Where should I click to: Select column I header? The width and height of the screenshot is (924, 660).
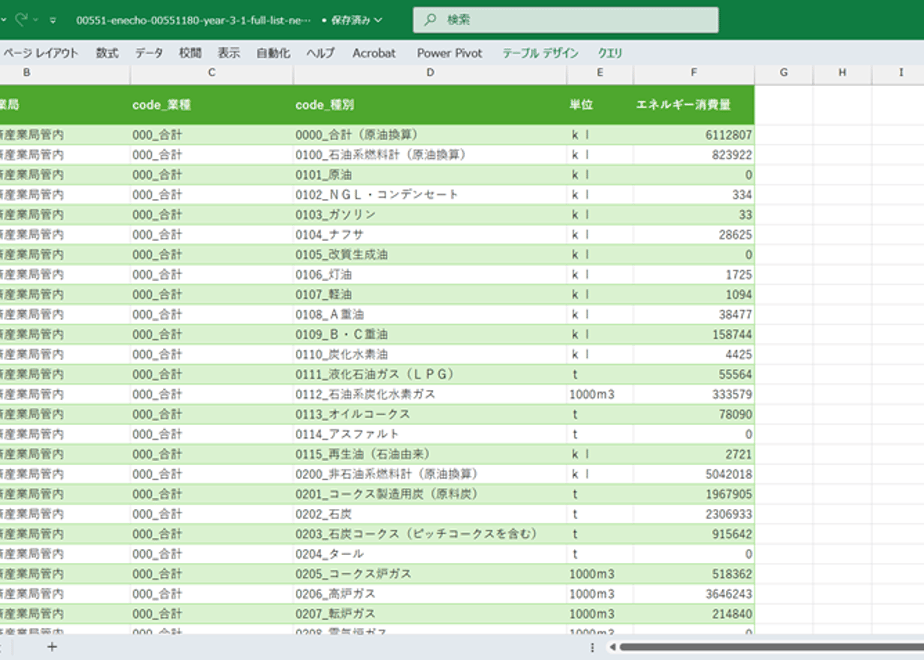click(x=898, y=72)
